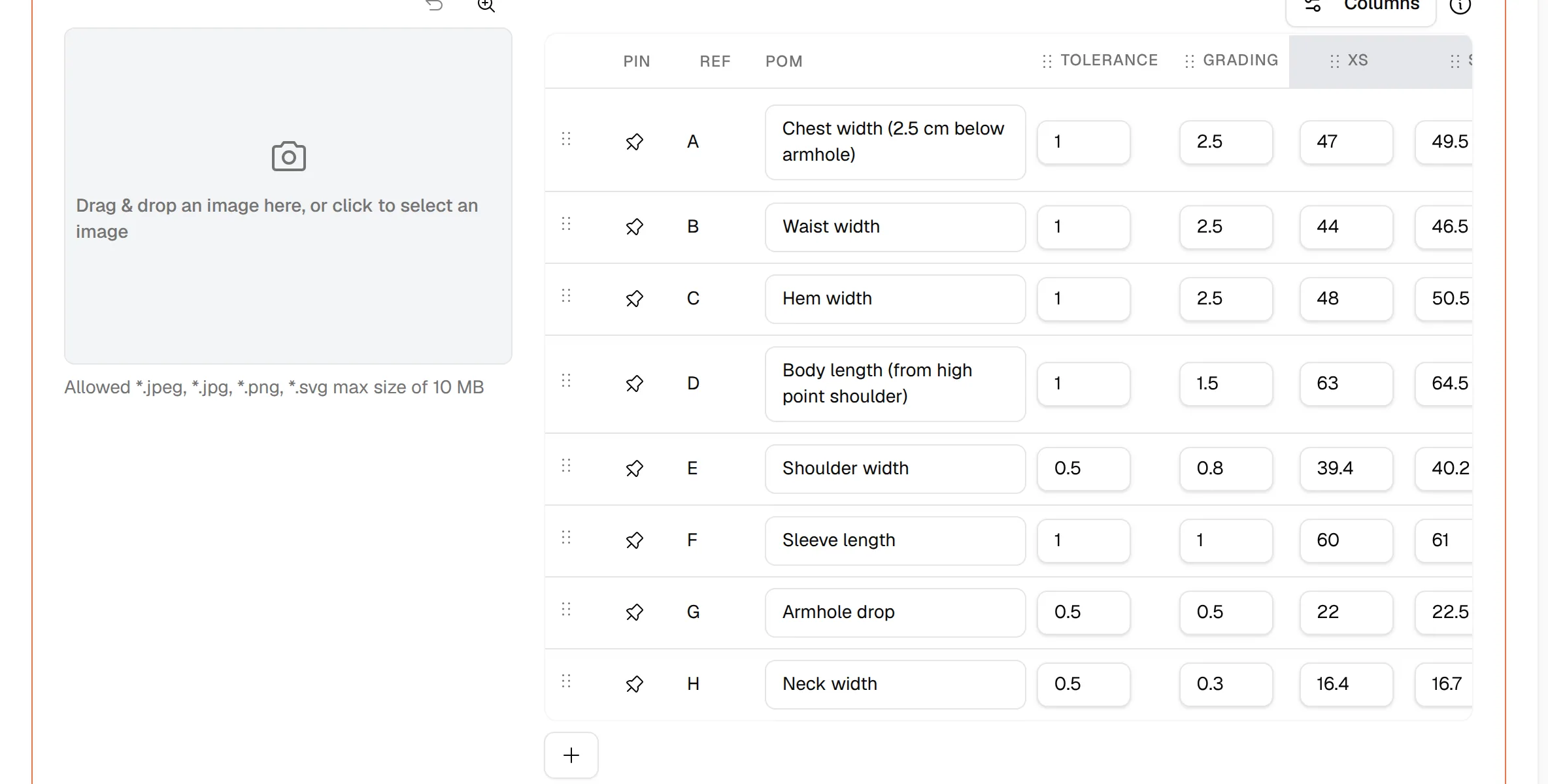Edit XS value 47 for Chest width

tap(1346, 142)
